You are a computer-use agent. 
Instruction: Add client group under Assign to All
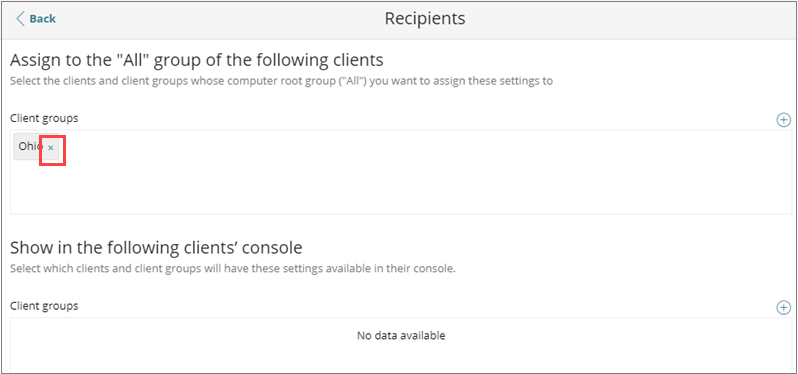[783, 120]
